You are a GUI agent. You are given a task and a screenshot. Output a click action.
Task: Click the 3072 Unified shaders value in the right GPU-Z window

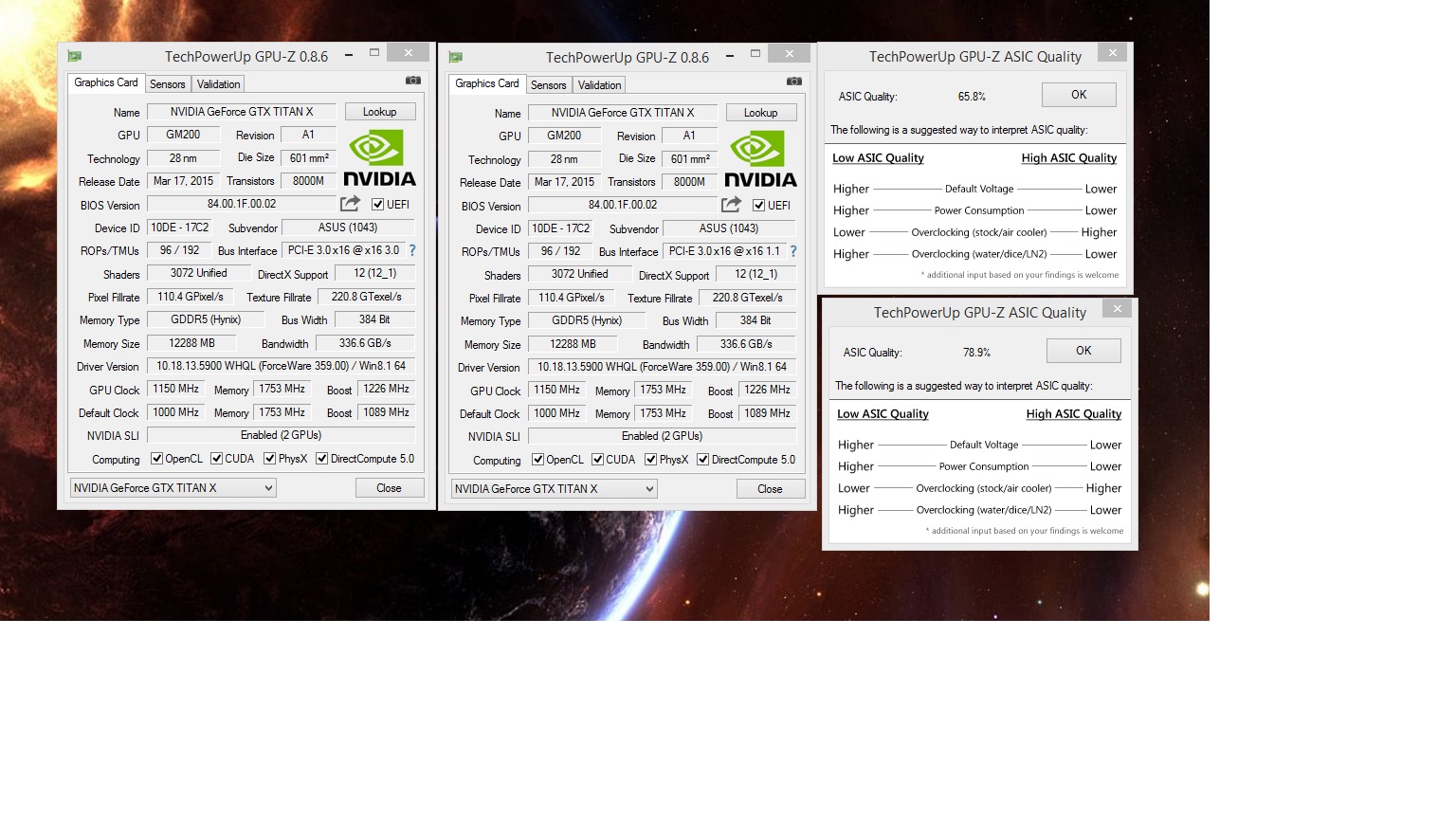pyautogui.click(x=580, y=274)
